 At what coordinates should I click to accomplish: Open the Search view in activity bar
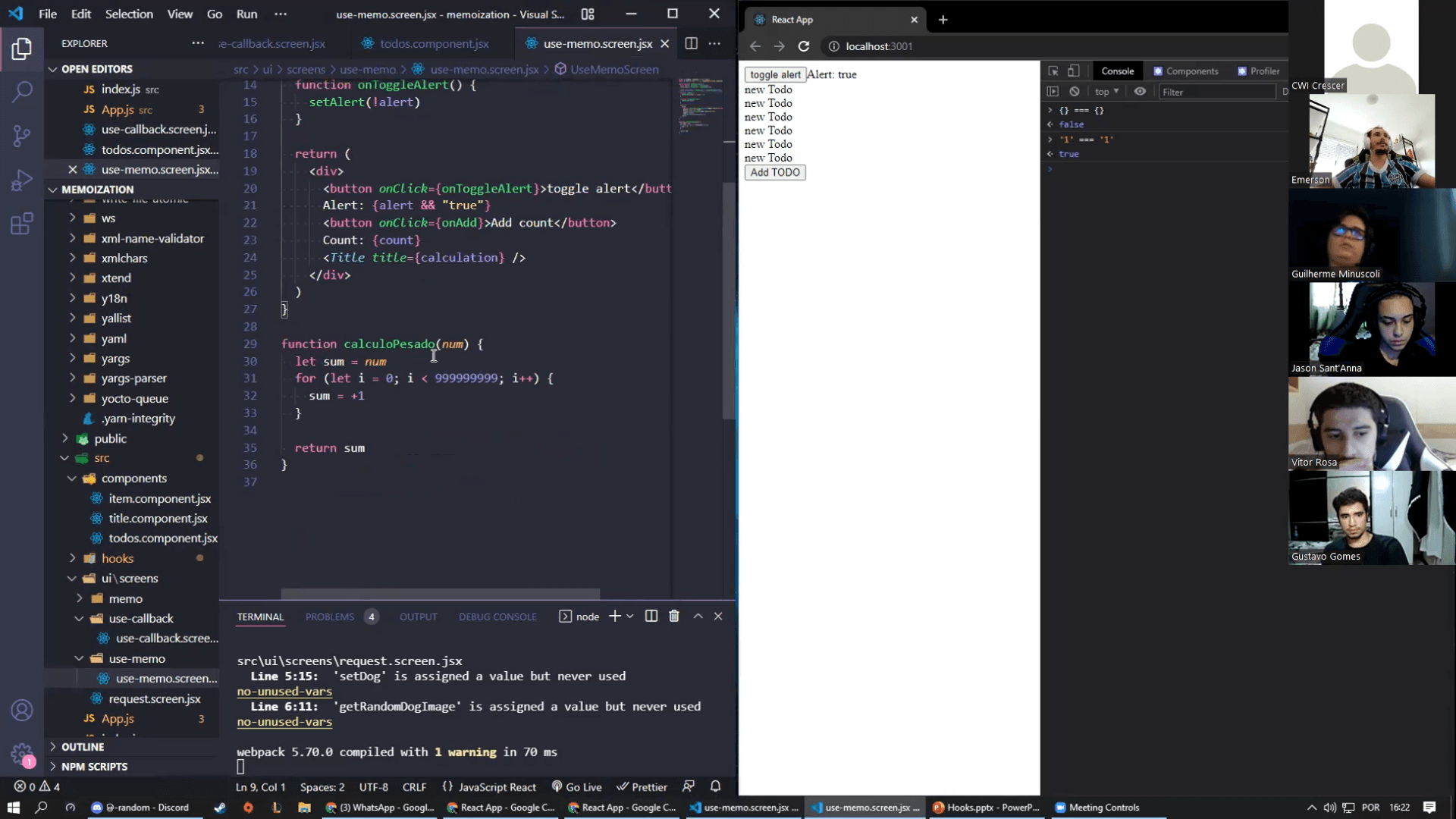[22, 92]
